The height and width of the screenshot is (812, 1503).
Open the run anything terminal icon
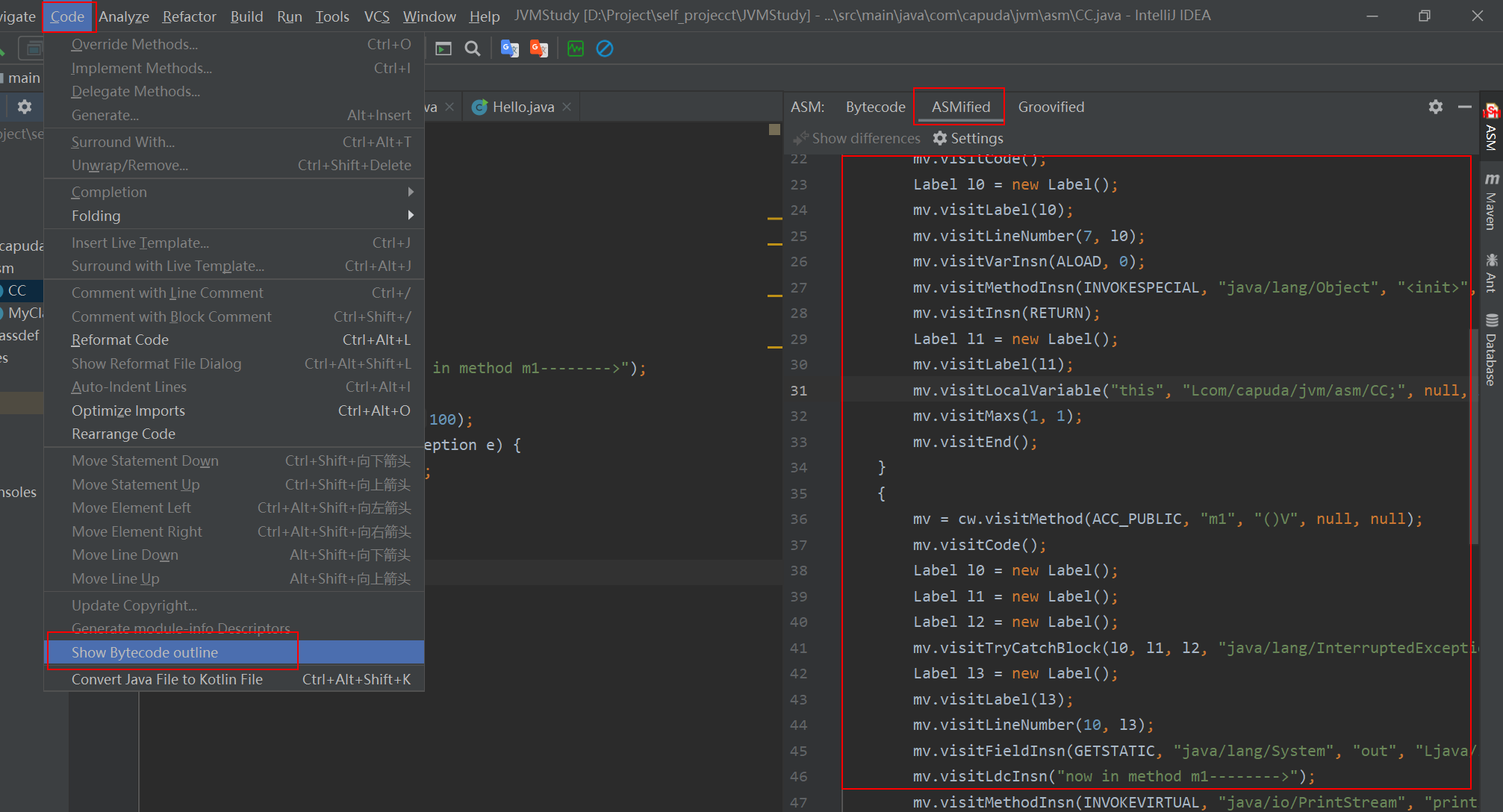coord(444,49)
